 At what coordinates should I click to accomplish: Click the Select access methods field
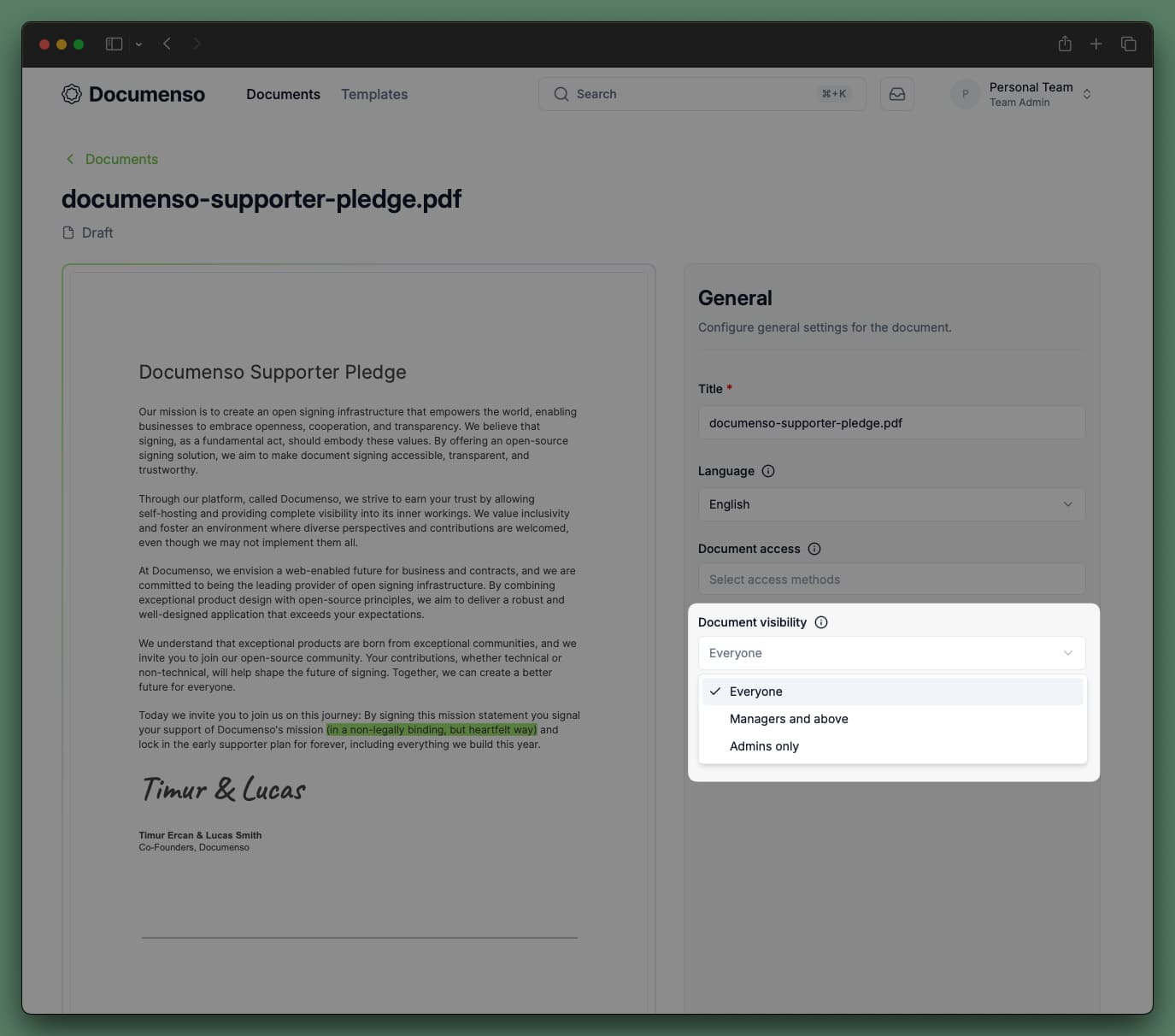tap(891, 579)
